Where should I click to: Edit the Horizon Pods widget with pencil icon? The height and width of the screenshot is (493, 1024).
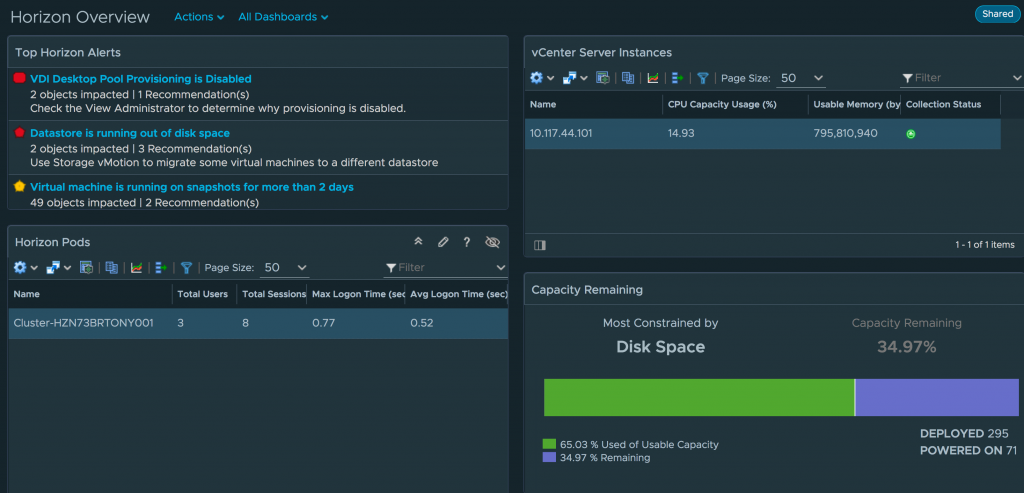[x=443, y=242]
